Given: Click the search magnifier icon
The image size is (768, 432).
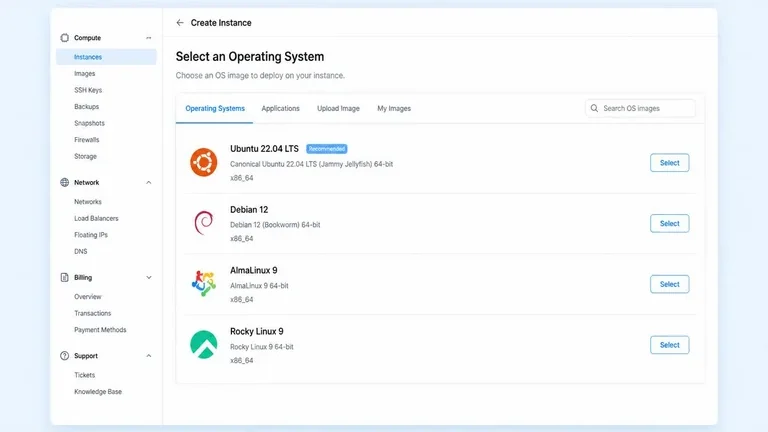Looking at the screenshot, I should (x=594, y=108).
